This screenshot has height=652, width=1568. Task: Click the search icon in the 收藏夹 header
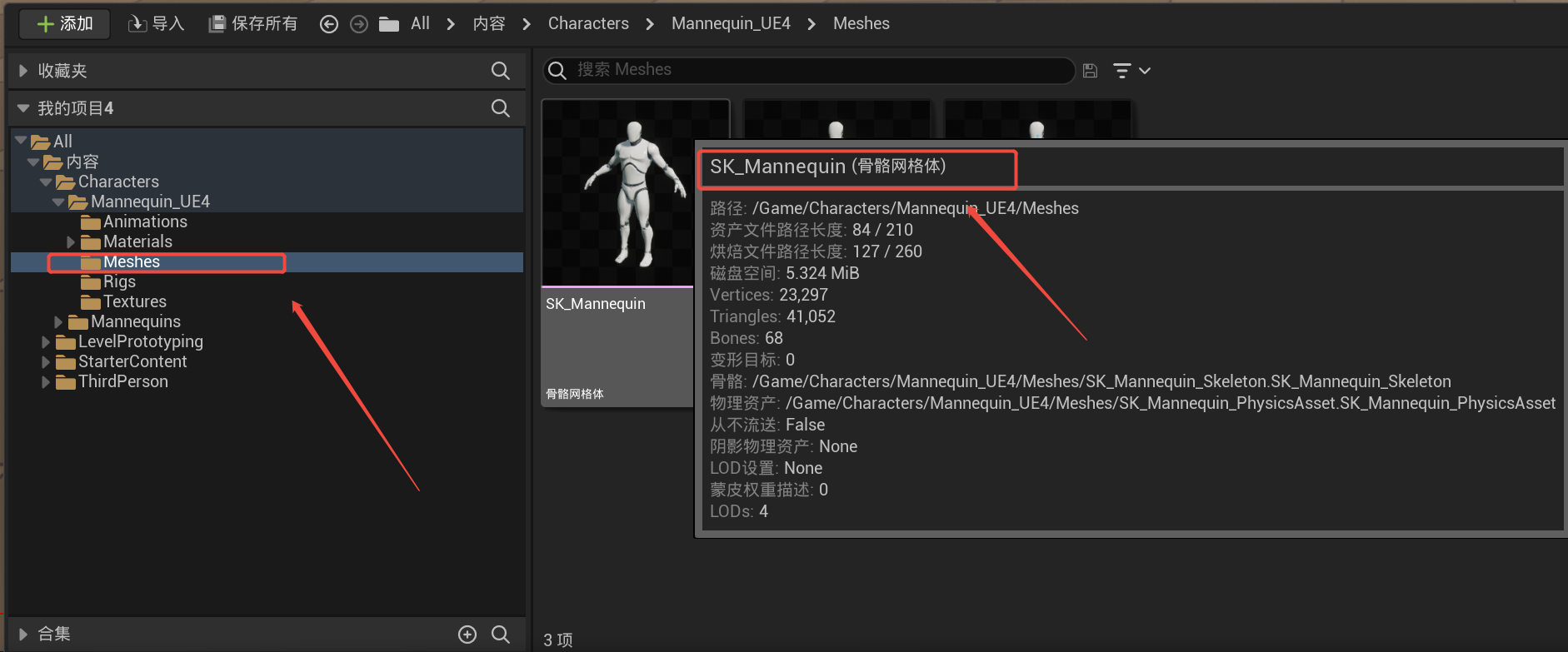tap(501, 71)
